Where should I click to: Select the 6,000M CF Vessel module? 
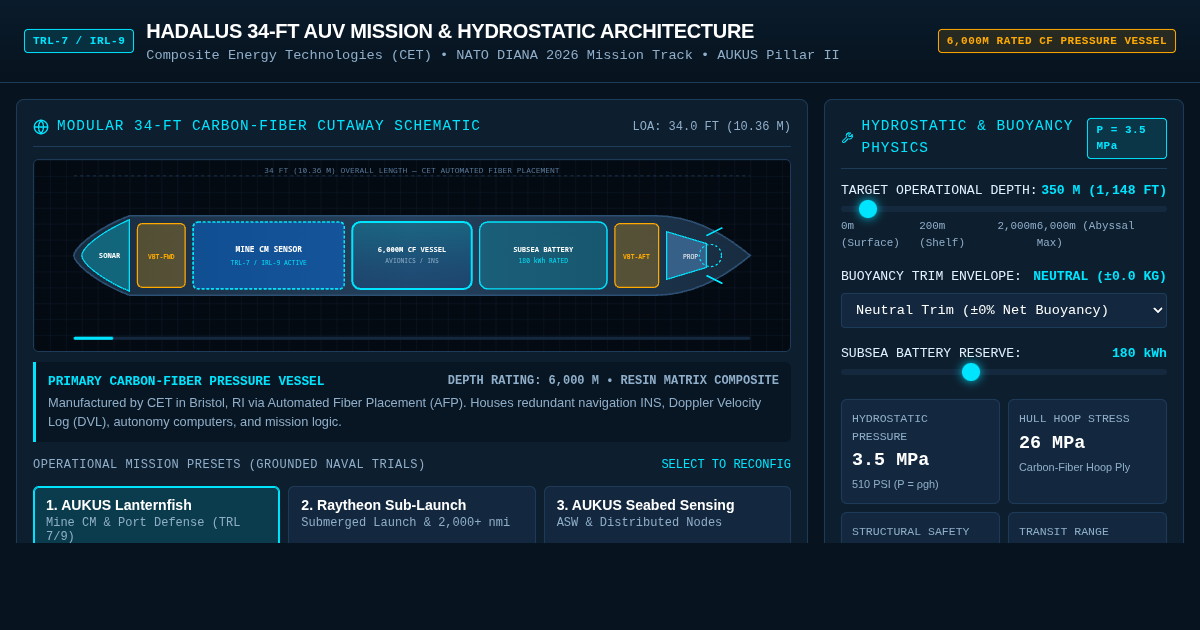point(412,255)
